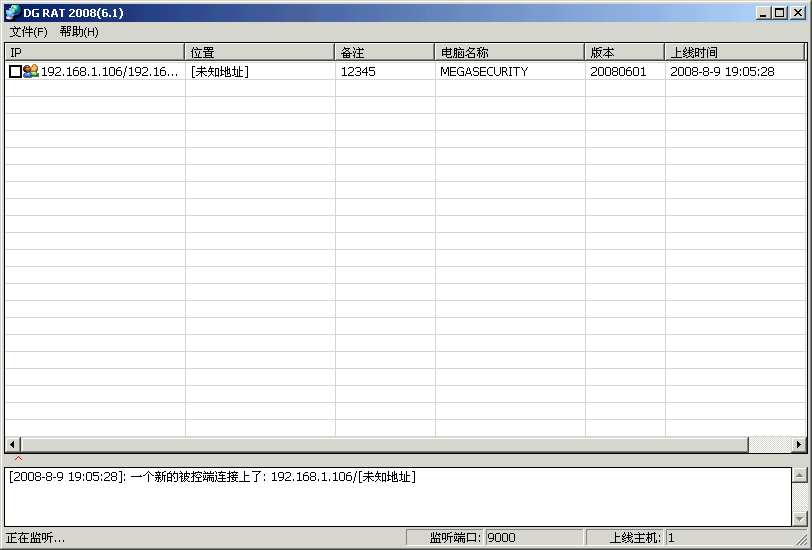Click the 上线时间 column header

(734, 52)
